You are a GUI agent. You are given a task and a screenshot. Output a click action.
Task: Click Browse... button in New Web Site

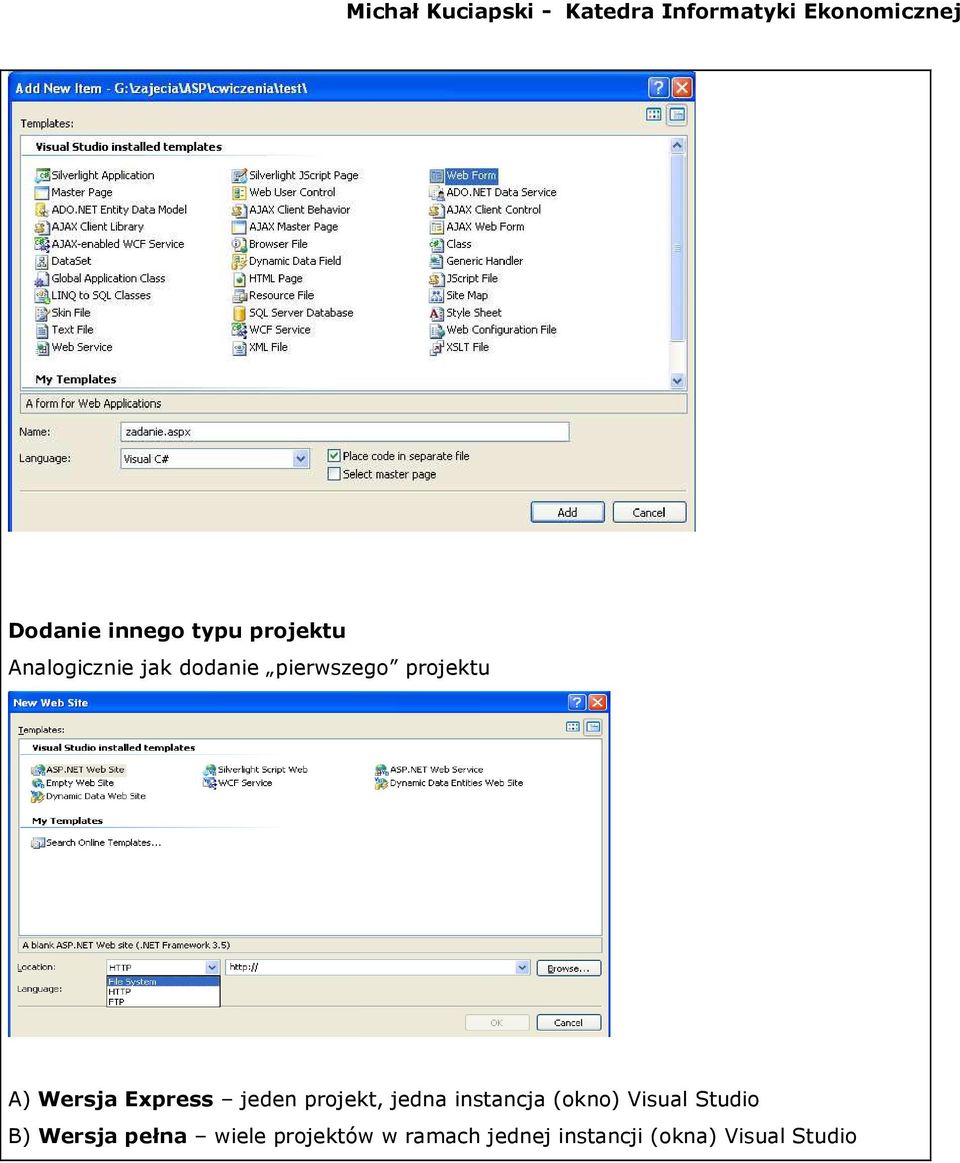(x=568, y=968)
